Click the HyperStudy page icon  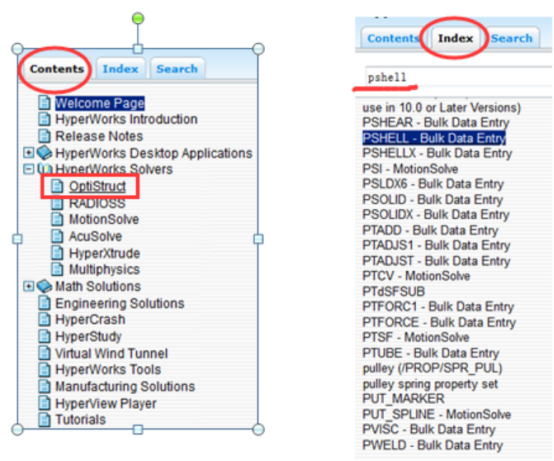(x=44, y=336)
